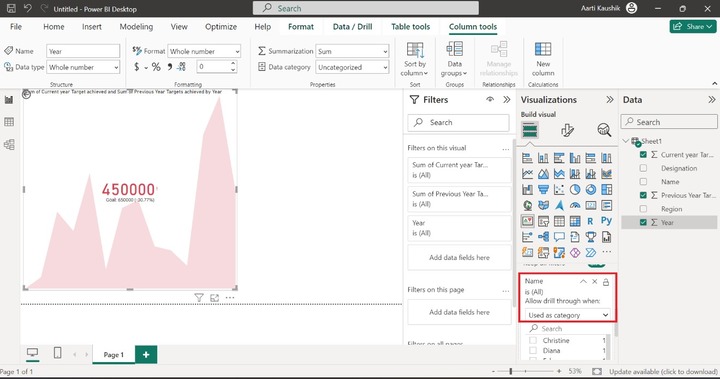Open the Data type dropdown

(83, 67)
